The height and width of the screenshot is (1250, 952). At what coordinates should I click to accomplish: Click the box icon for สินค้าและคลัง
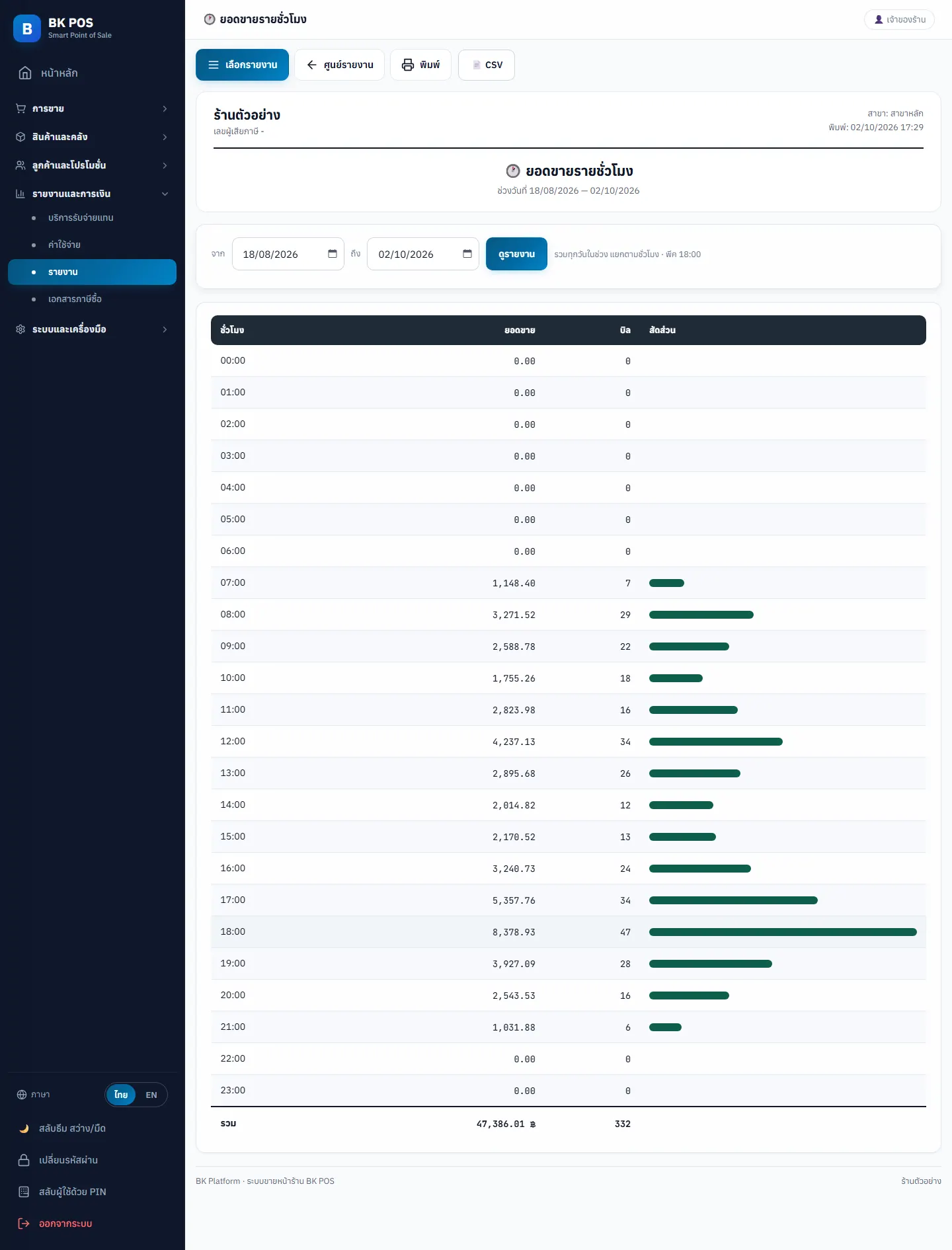[20, 137]
